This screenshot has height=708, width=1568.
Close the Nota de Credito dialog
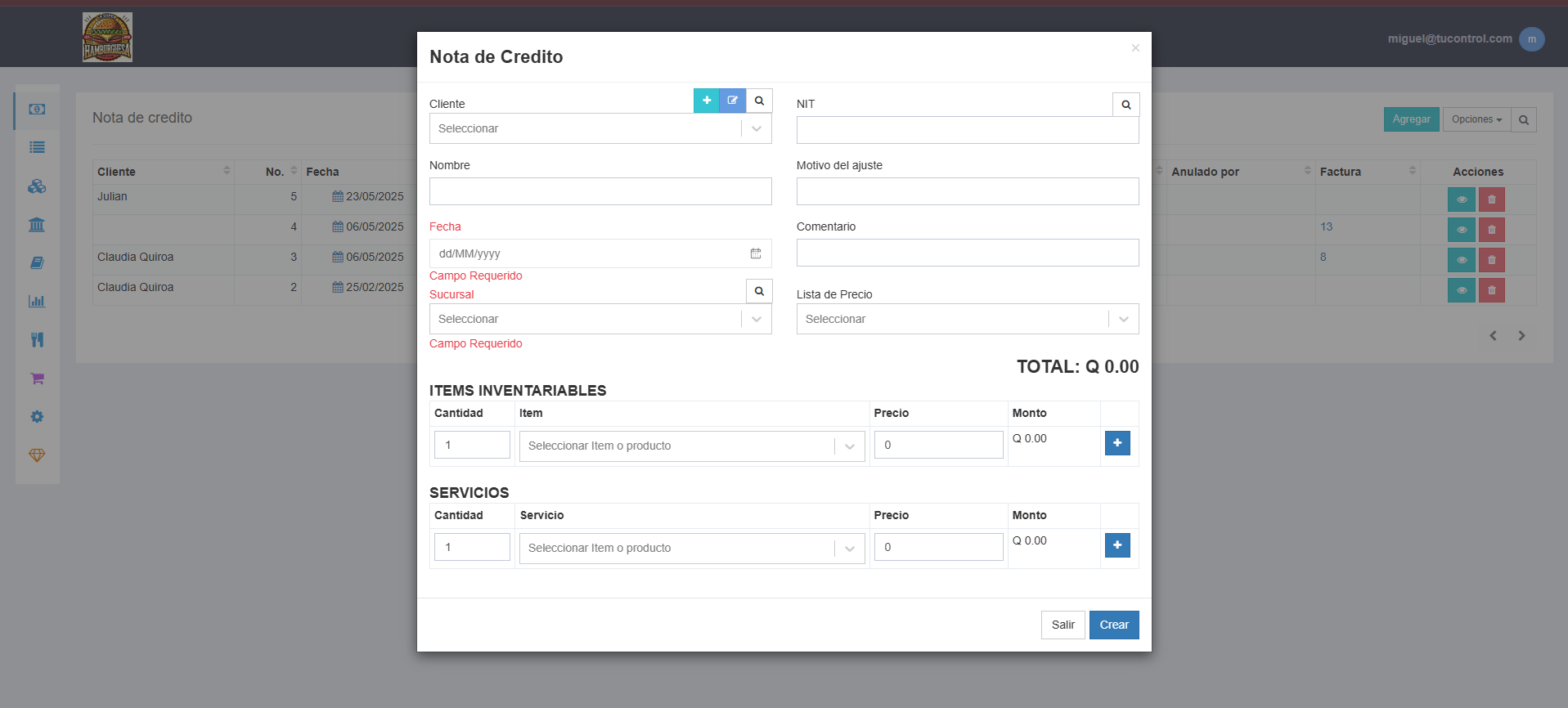point(1135,48)
